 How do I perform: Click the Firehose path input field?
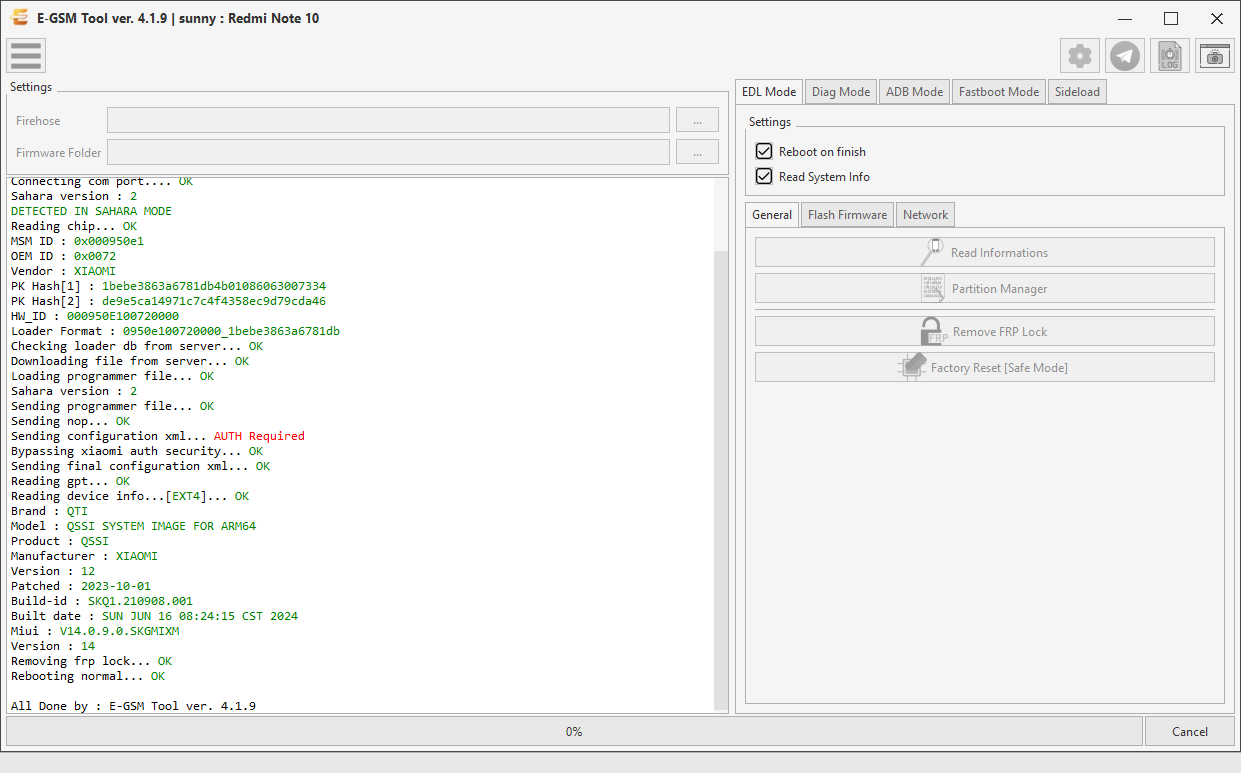click(x=388, y=120)
